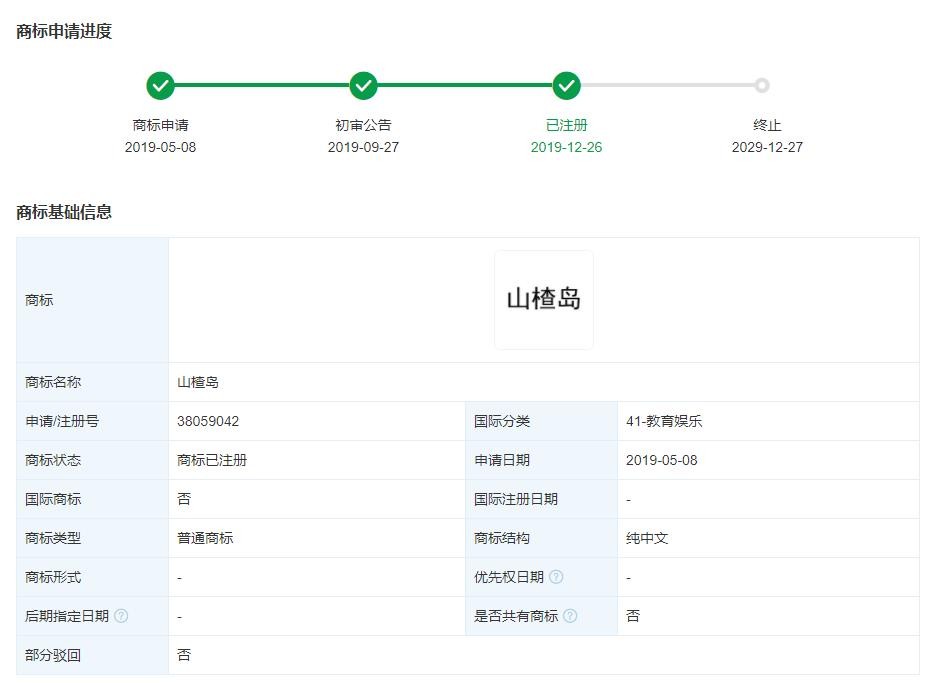Click the 终止 grey step circle

click(762, 86)
